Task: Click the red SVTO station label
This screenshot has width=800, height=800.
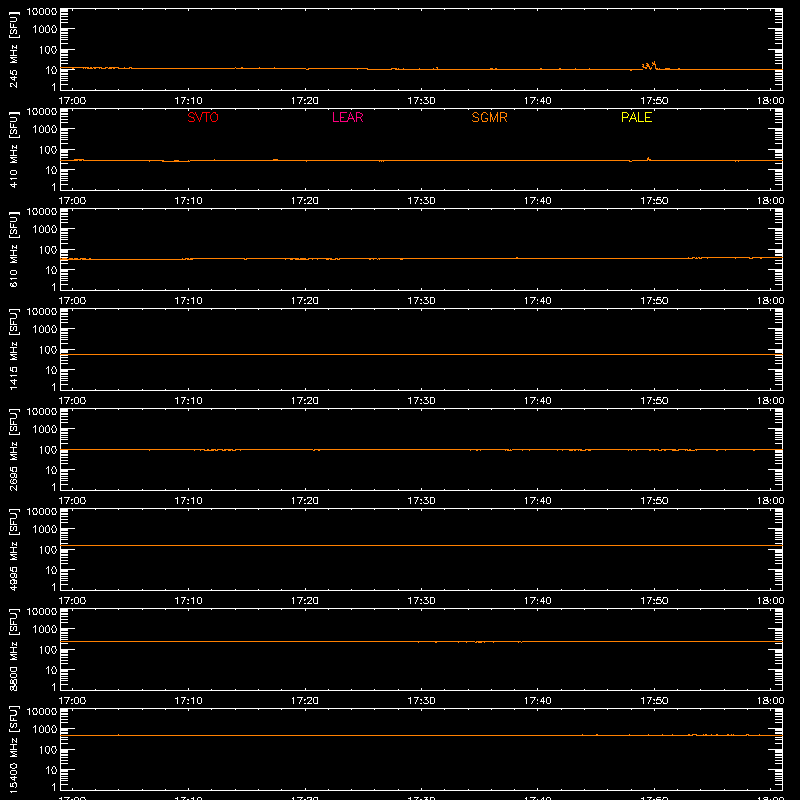Action: coord(203,117)
